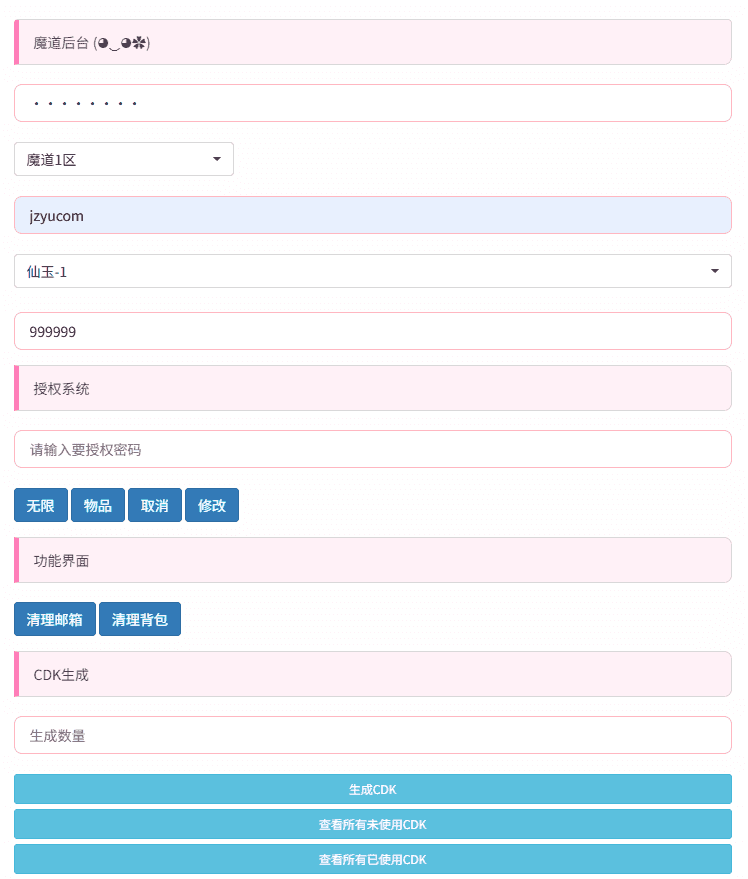
Task: Open 查看所有未使用CDK list
Action: tap(372, 824)
